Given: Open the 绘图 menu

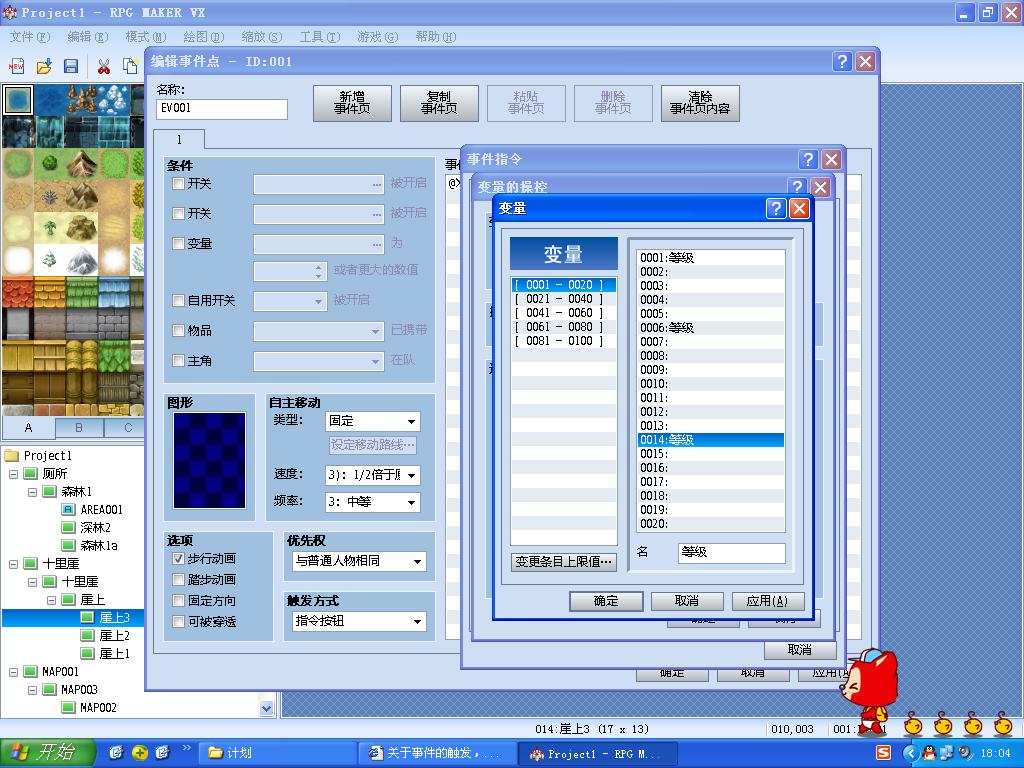Looking at the screenshot, I should coord(204,37).
